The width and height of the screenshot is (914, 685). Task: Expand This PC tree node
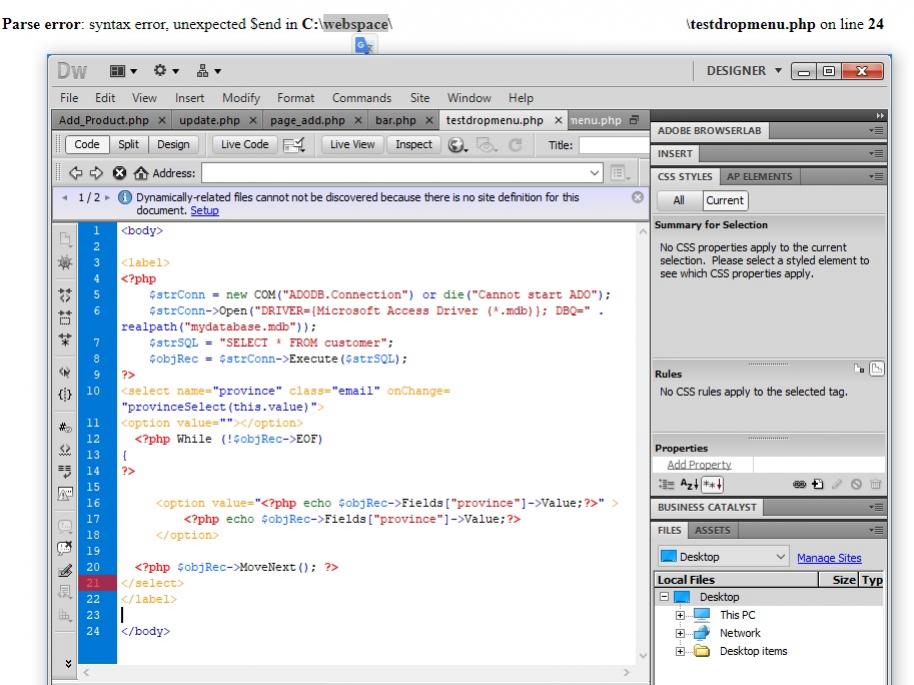[x=680, y=615]
